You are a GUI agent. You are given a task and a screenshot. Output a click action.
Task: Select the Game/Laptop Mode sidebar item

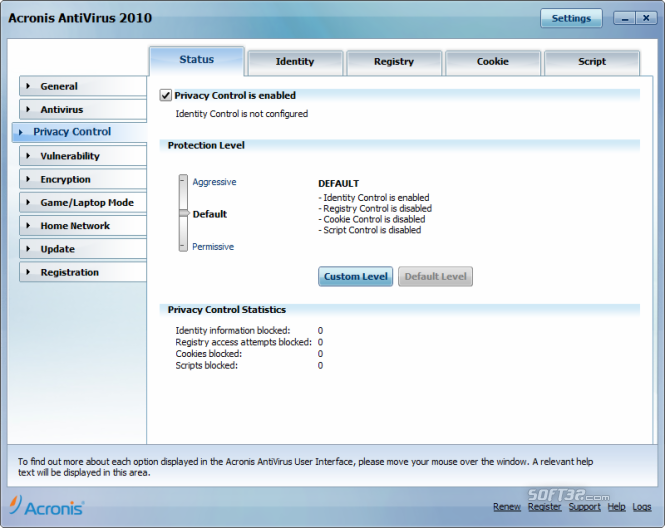pyautogui.click(x=83, y=202)
